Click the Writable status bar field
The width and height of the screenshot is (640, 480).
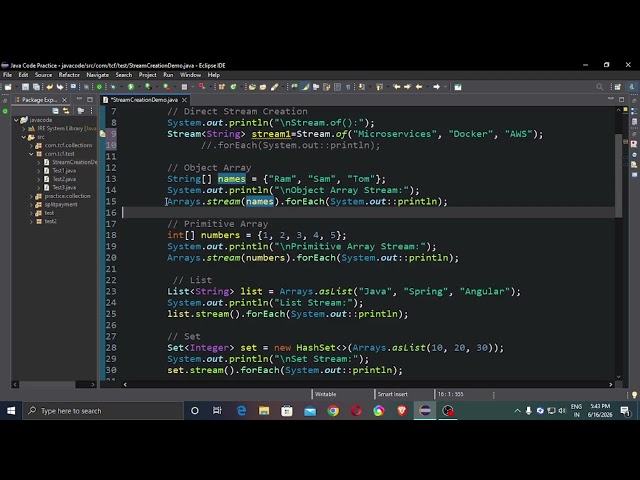click(x=325, y=394)
